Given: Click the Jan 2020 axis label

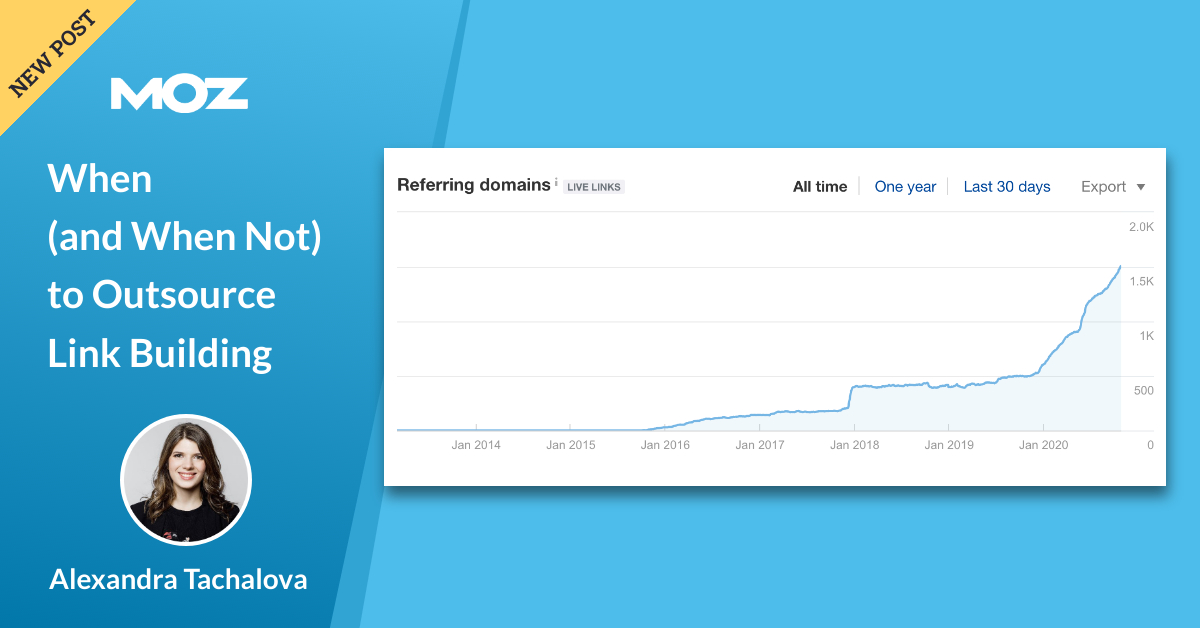Looking at the screenshot, I should (x=1044, y=445).
